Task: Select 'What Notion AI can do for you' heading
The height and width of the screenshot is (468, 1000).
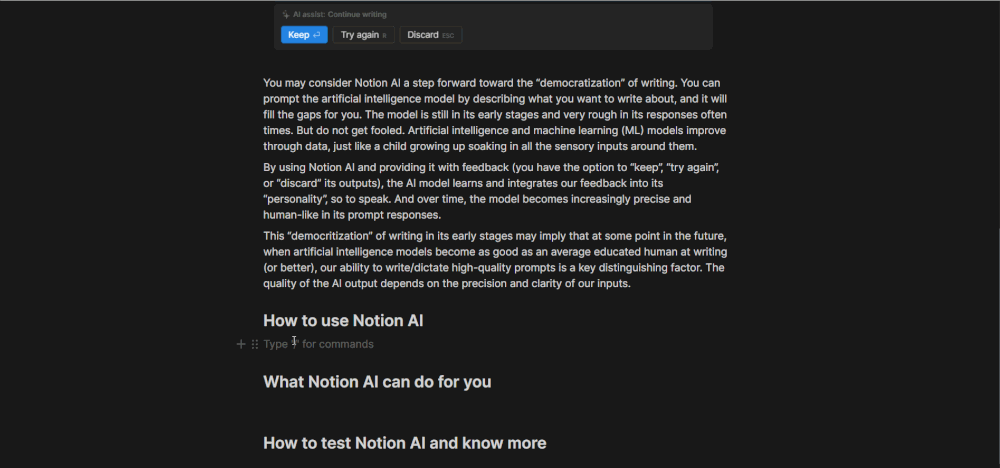Action: [x=377, y=382]
